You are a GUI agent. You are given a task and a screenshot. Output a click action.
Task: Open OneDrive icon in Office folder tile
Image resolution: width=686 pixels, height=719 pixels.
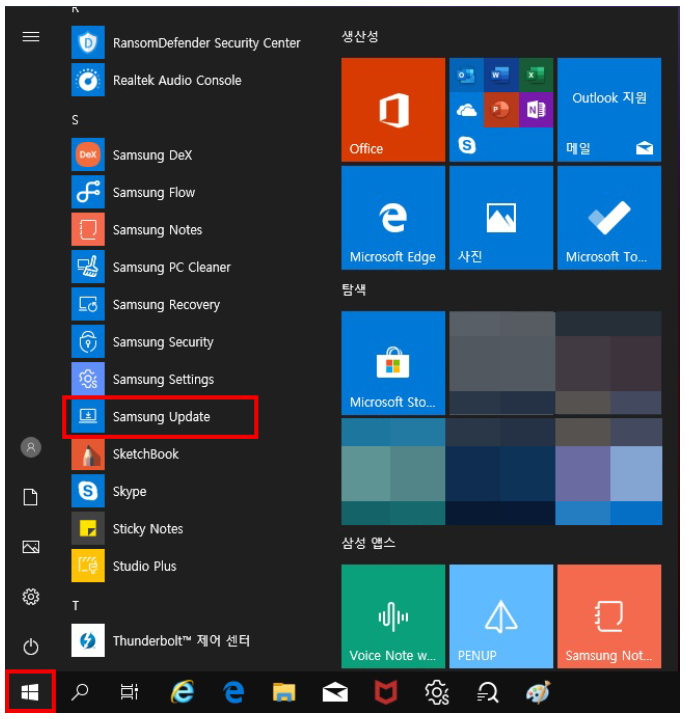pos(466,110)
